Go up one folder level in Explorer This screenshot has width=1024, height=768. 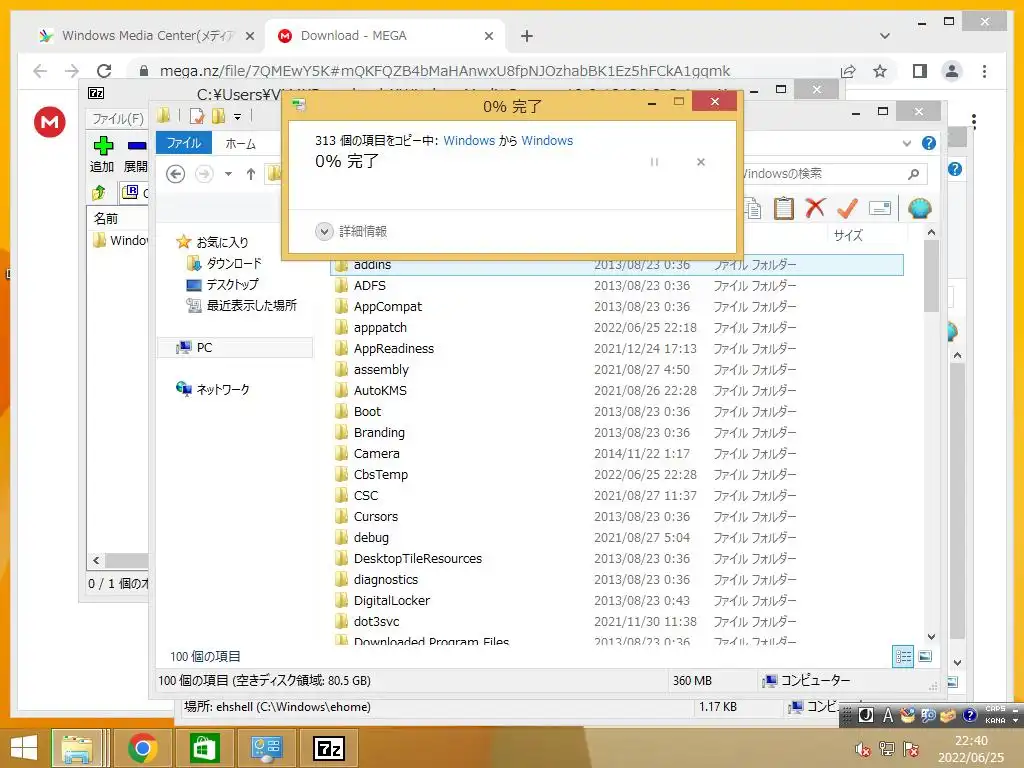click(251, 174)
